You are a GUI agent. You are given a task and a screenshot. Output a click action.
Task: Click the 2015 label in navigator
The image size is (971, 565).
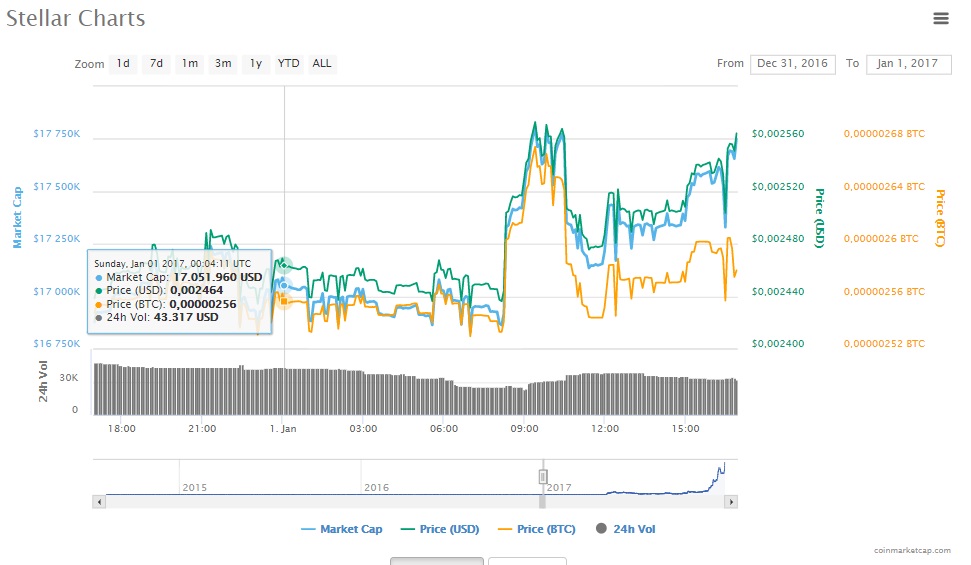pyautogui.click(x=194, y=488)
